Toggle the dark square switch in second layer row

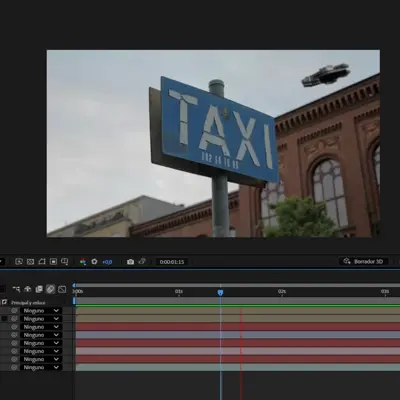(x=4, y=319)
